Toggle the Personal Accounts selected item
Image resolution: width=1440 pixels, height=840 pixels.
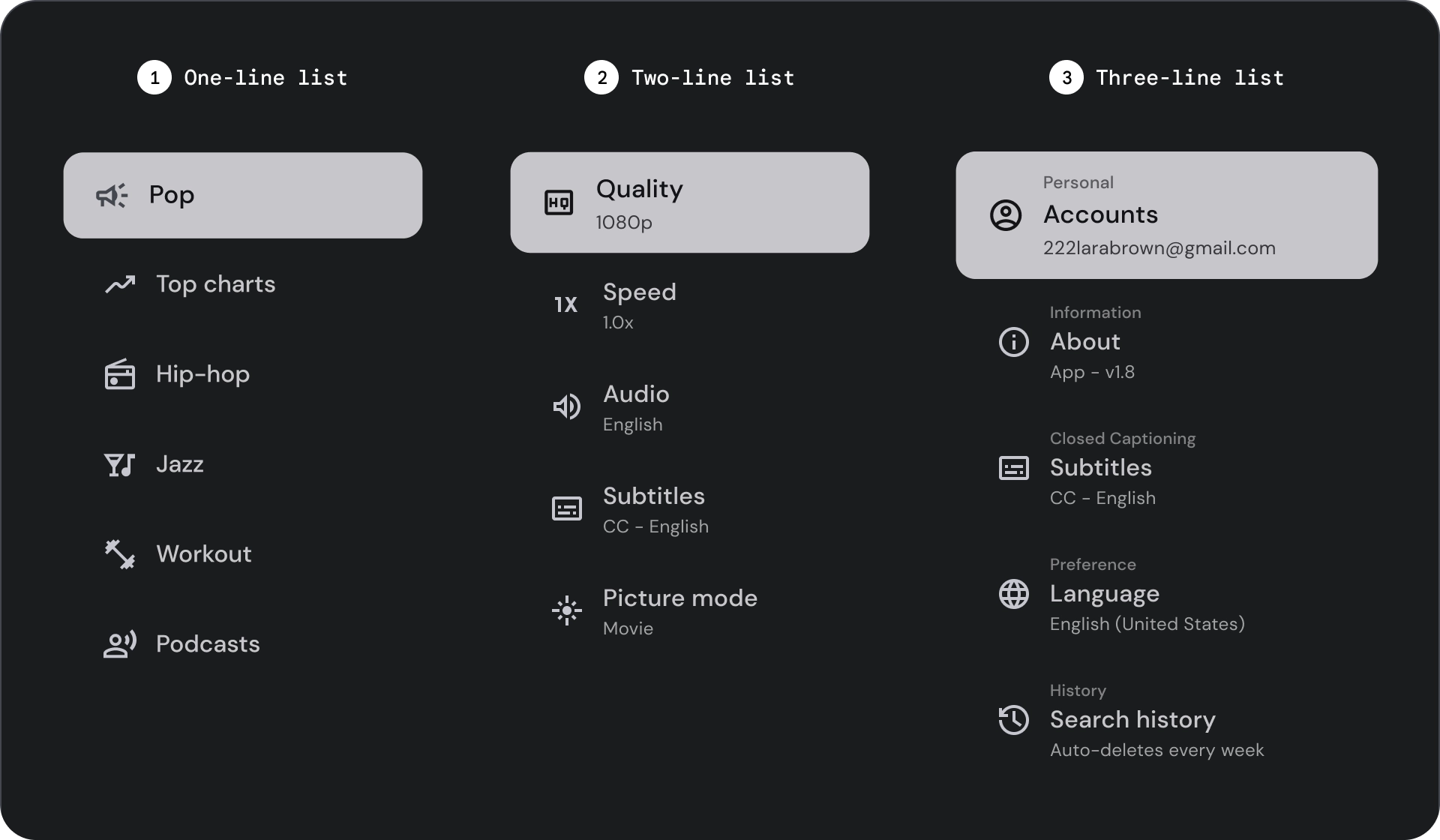(x=1166, y=215)
